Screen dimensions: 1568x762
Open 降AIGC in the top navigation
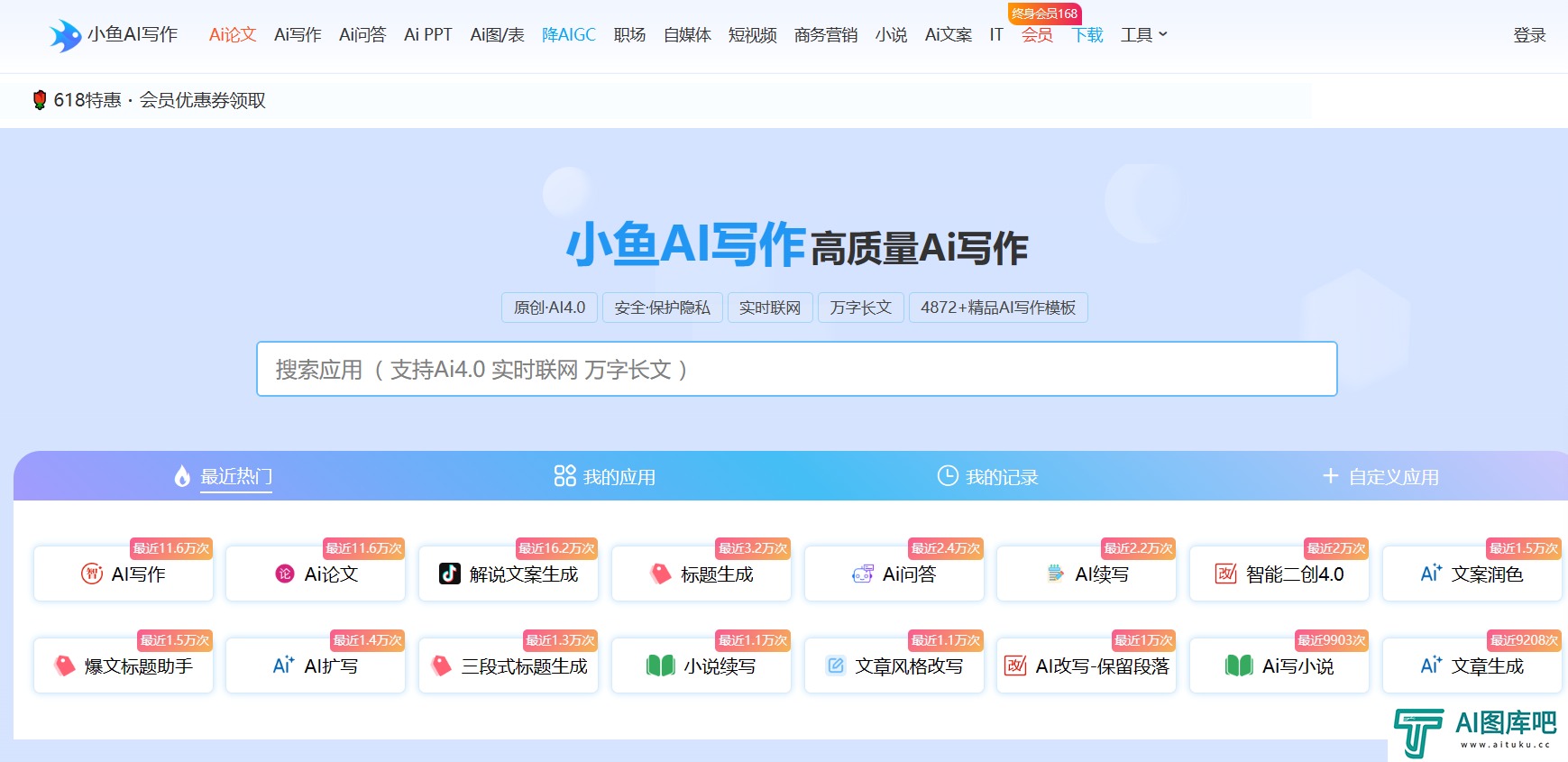[569, 35]
